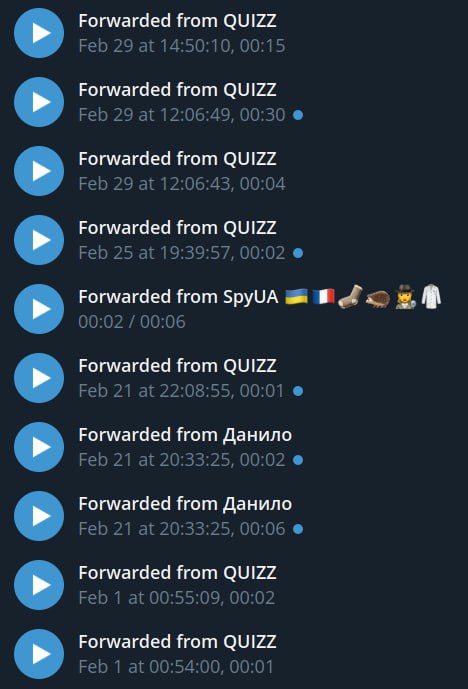
Task: Click the unread dot on the Feb 25 message
Action: 298,253
